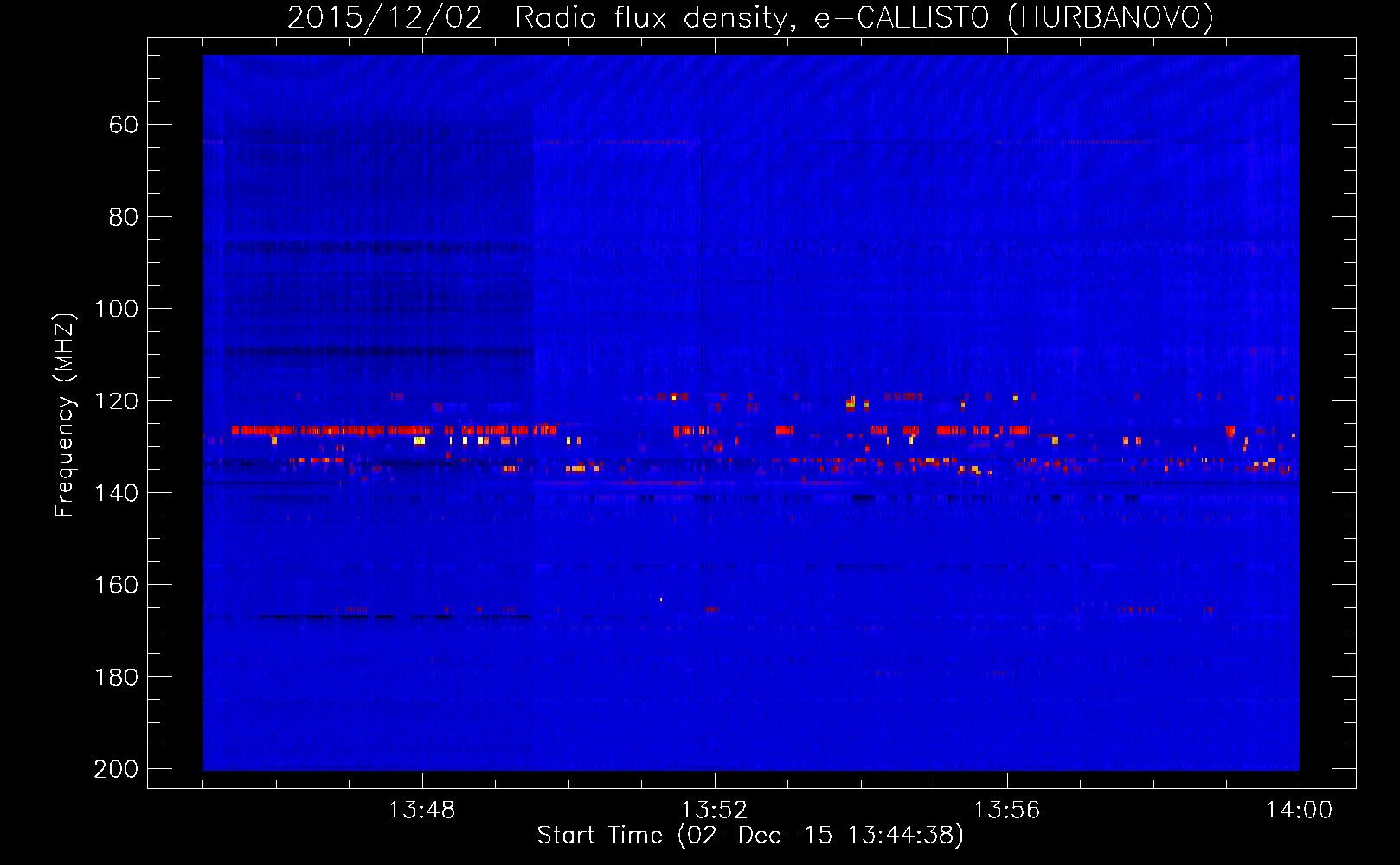The image size is (1400, 865).
Task: Select the 160 MHz frequency tick label
Action: tap(117, 585)
